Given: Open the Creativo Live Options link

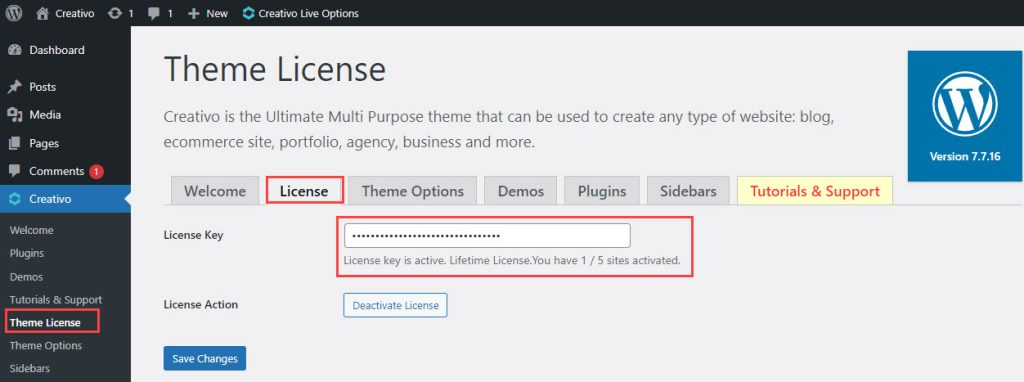Looking at the screenshot, I should click(308, 13).
